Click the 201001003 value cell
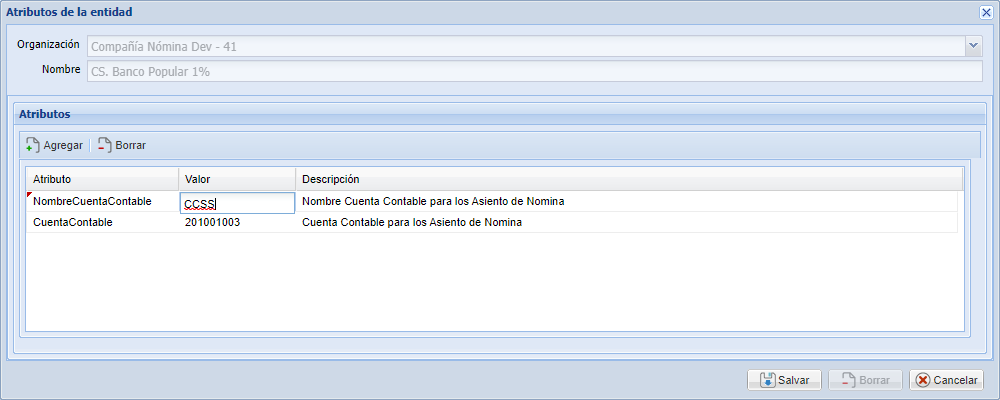Viewport: 1000px width, 400px height. pyautogui.click(x=237, y=223)
